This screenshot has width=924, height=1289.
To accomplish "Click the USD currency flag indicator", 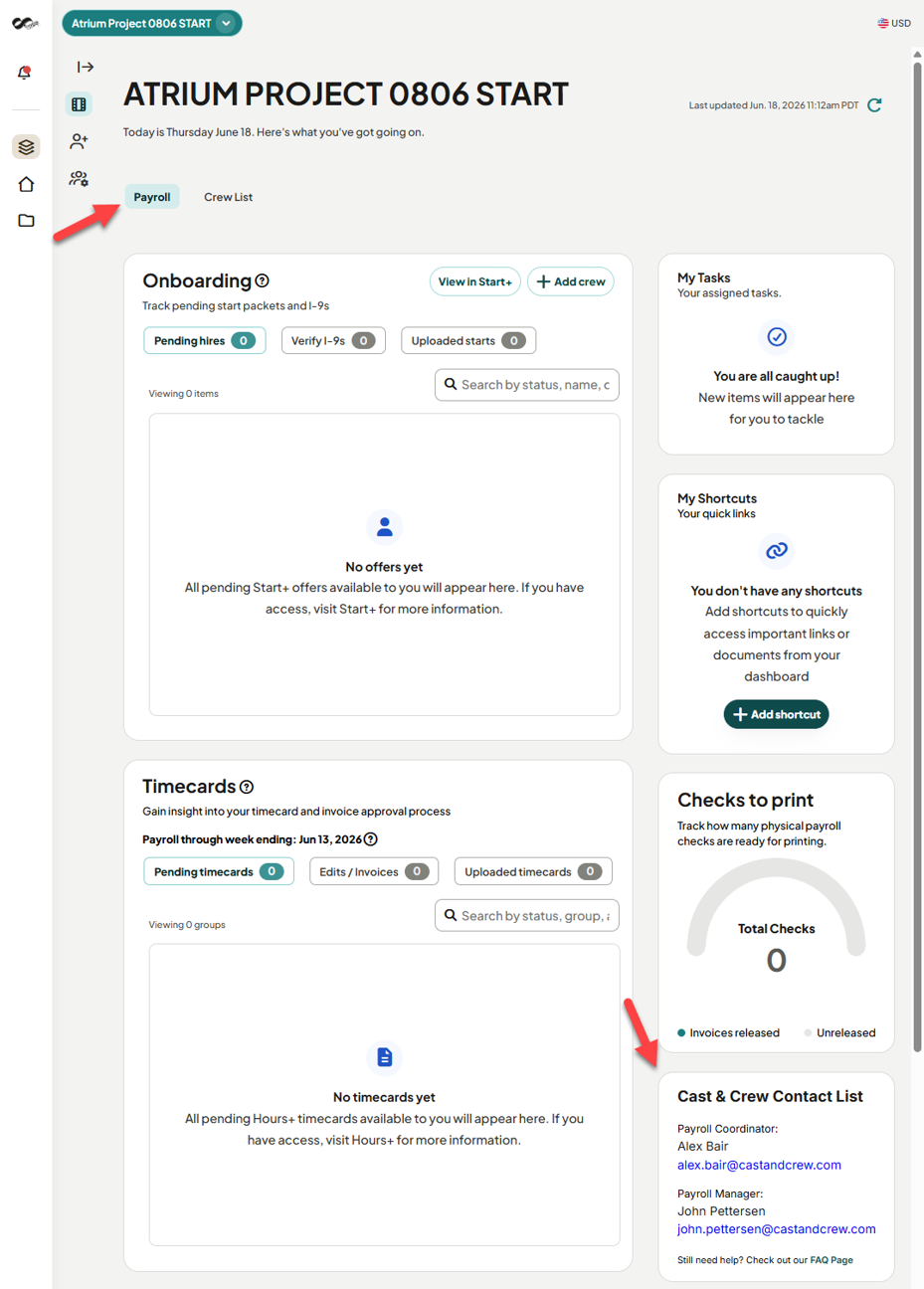I will [x=894, y=23].
